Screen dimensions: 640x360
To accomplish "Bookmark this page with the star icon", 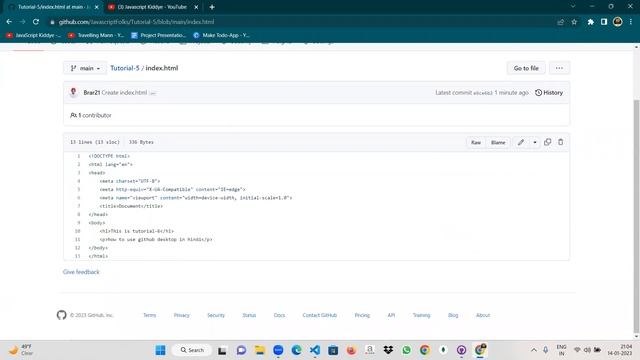I will tap(574, 22).
